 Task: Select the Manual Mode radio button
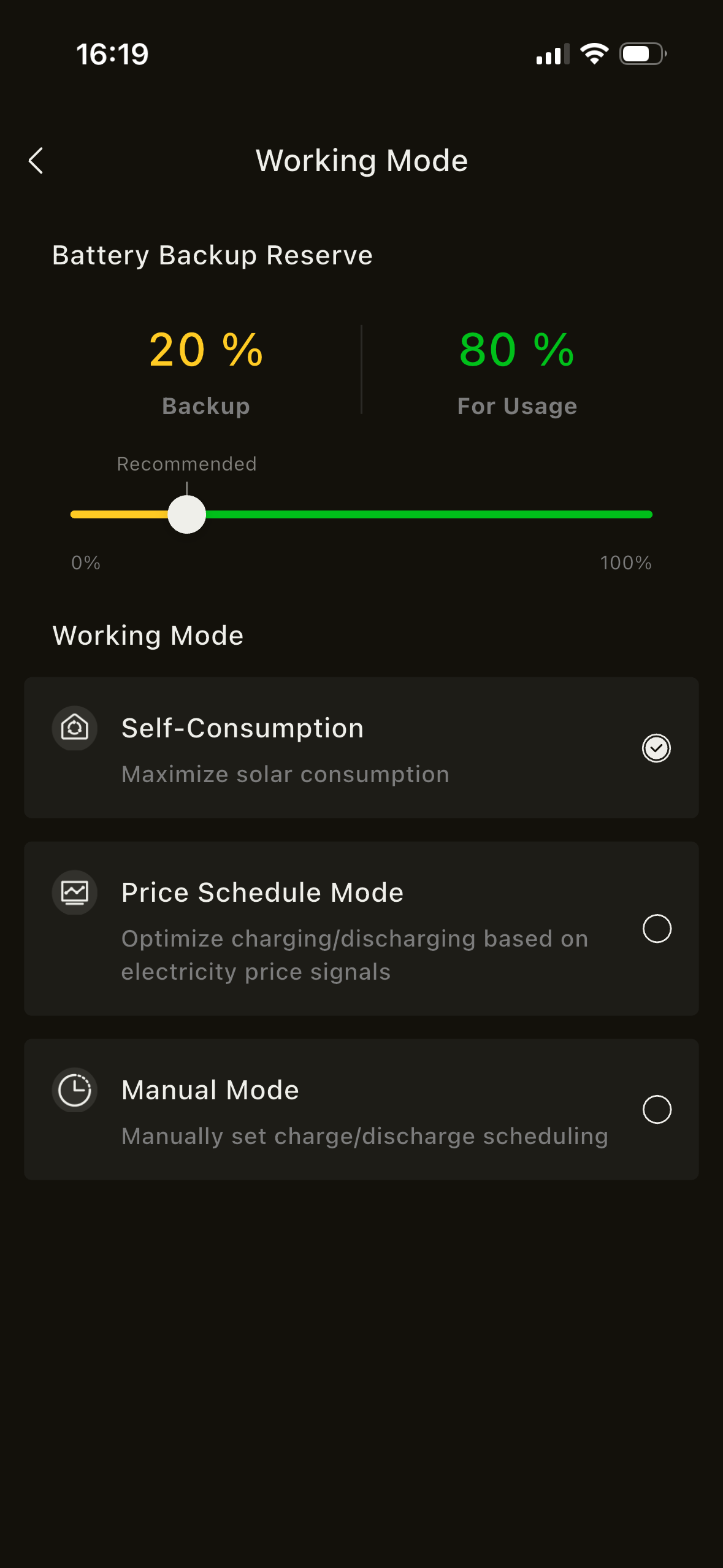[x=657, y=1109]
